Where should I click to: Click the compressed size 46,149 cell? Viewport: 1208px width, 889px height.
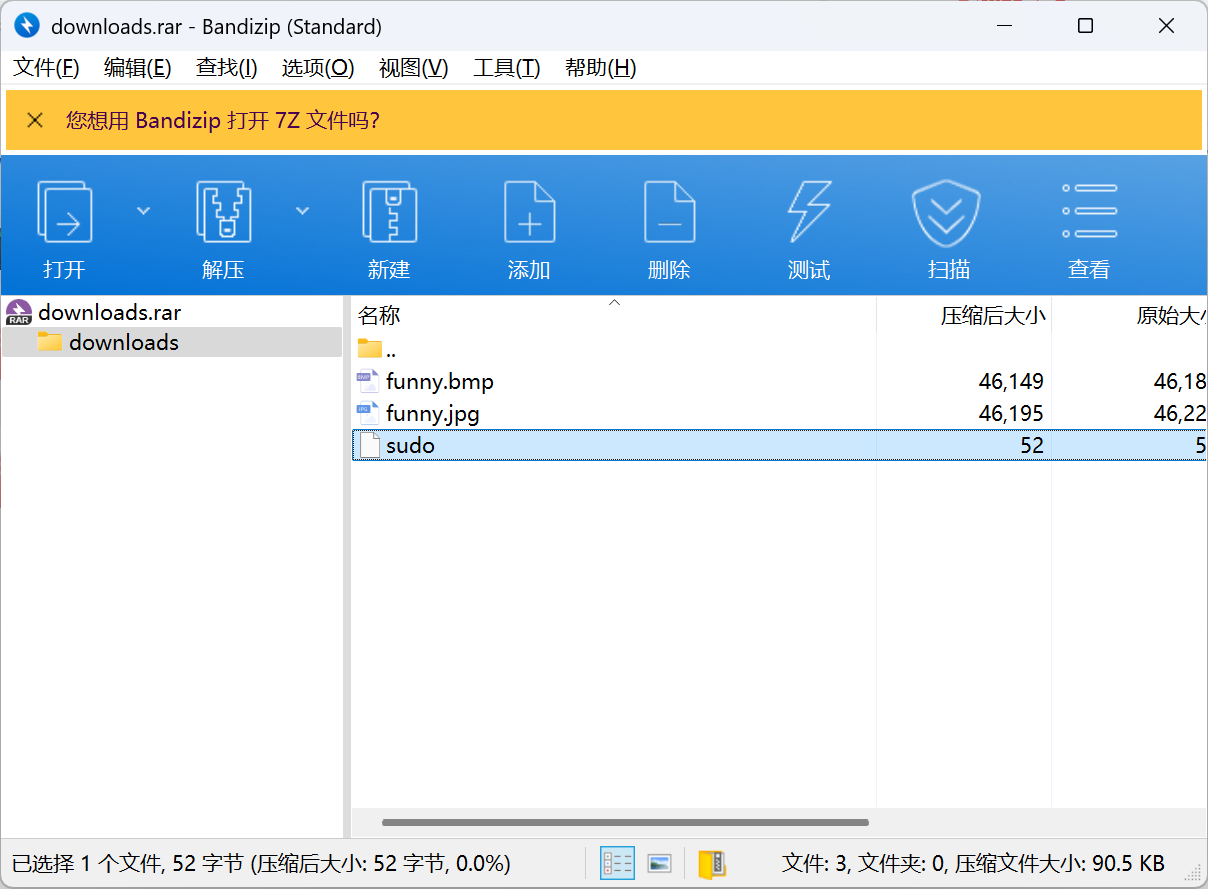(x=1011, y=381)
